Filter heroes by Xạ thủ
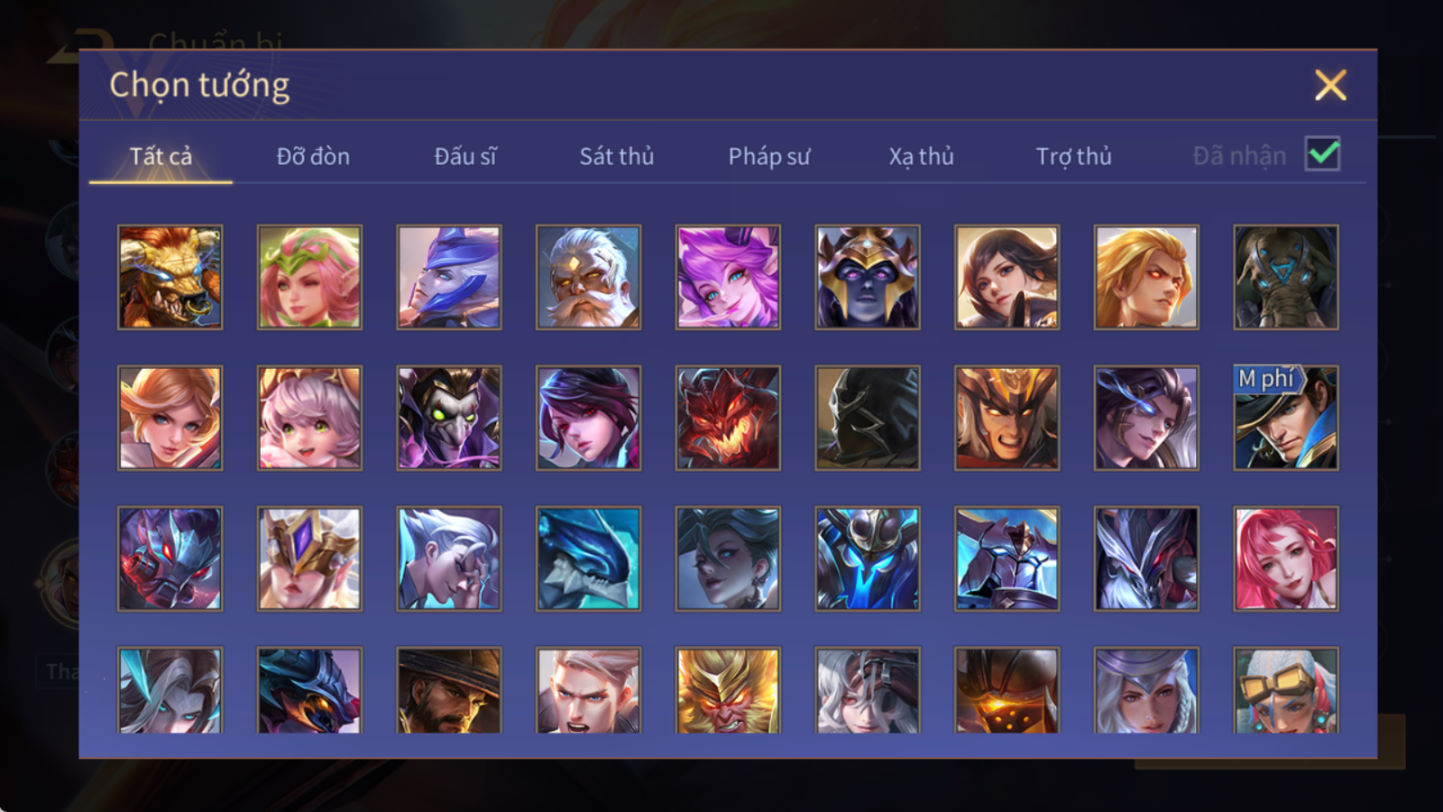The width and height of the screenshot is (1443, 812). pos(921,156)
